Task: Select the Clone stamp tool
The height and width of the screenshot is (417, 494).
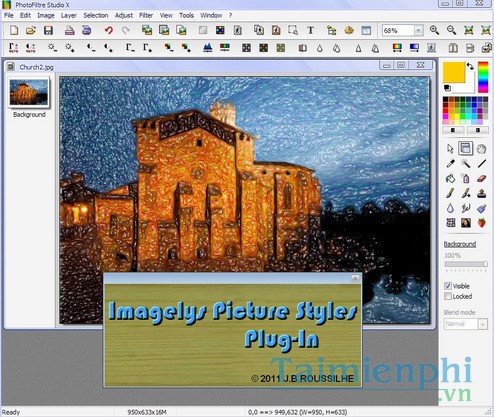Action: coord(481,193)
